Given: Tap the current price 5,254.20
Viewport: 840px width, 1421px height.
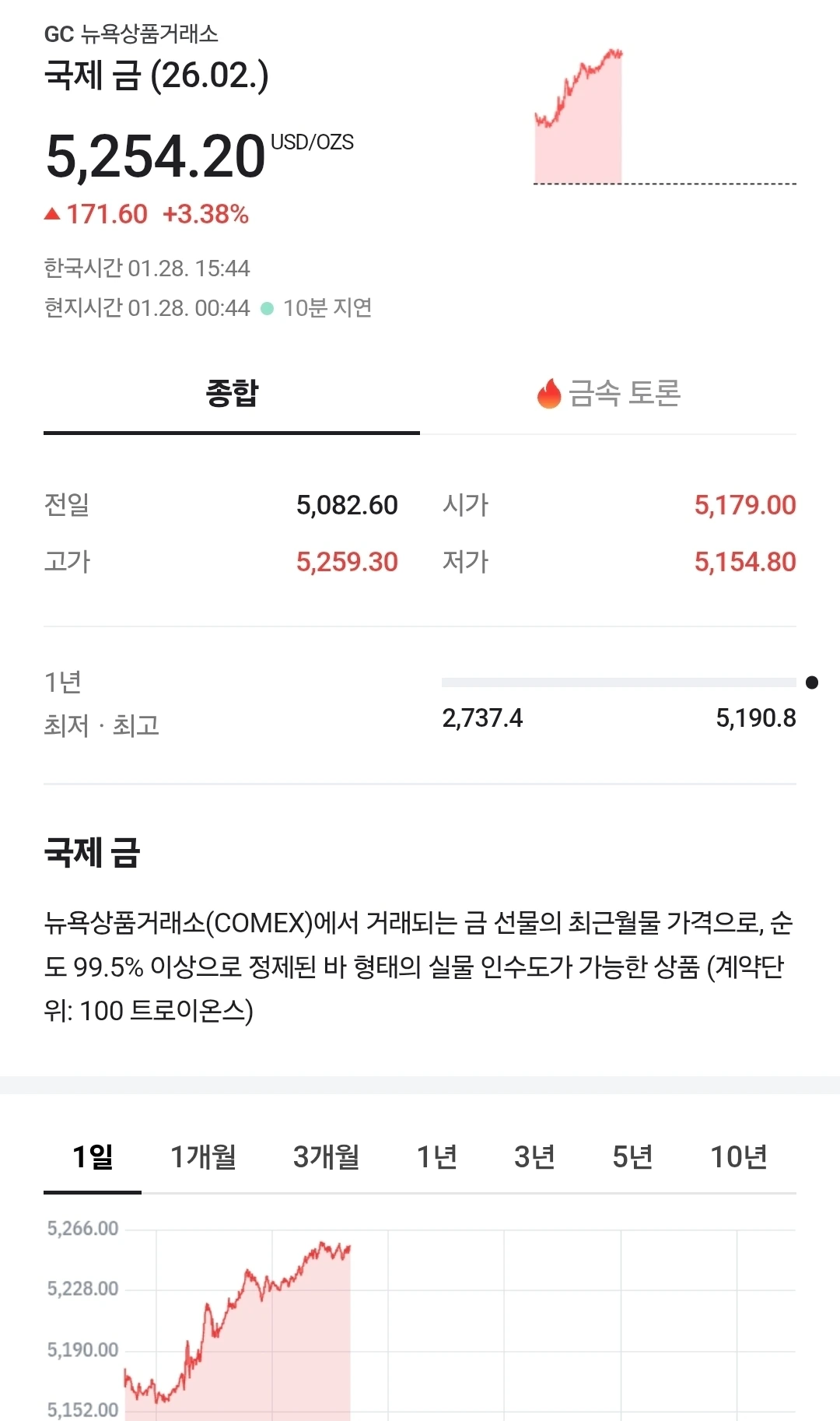Looking at the screenshot, I should click(x=156, y=156).
